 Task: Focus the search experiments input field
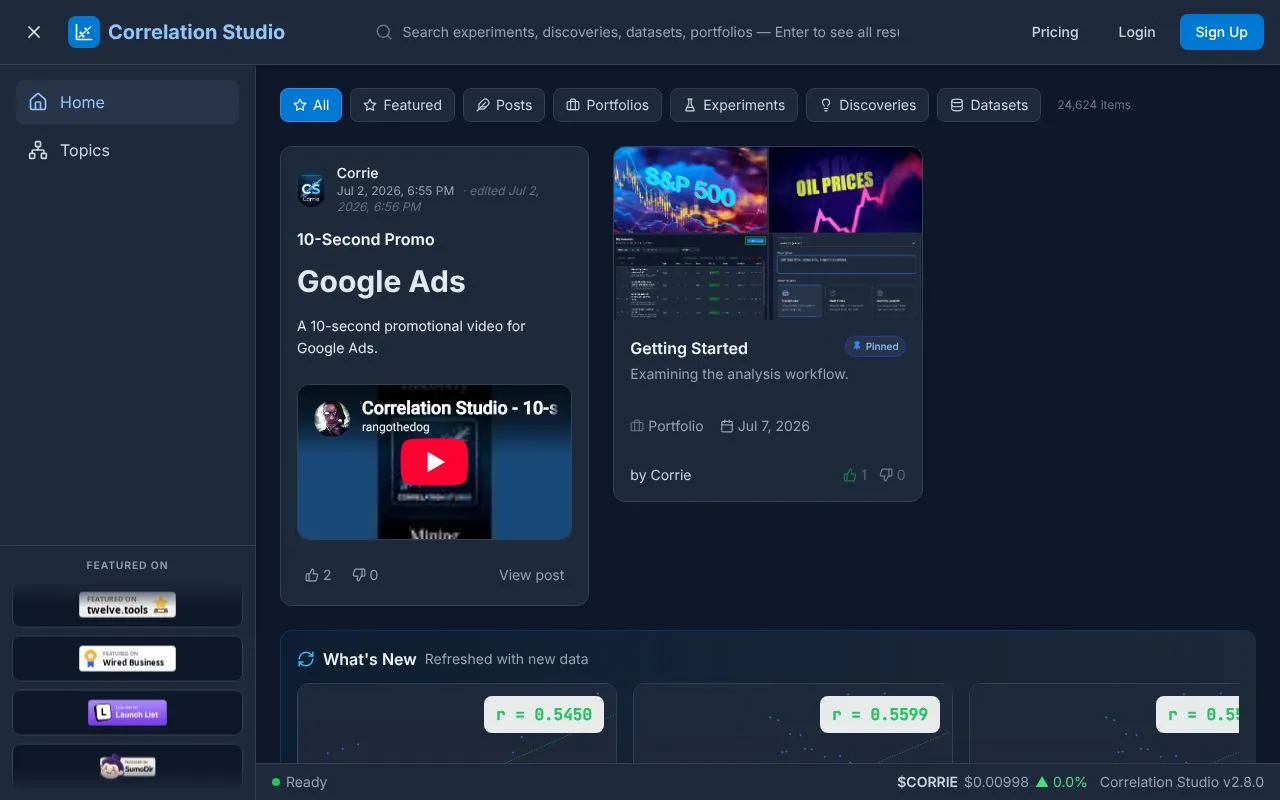(650, 32)
